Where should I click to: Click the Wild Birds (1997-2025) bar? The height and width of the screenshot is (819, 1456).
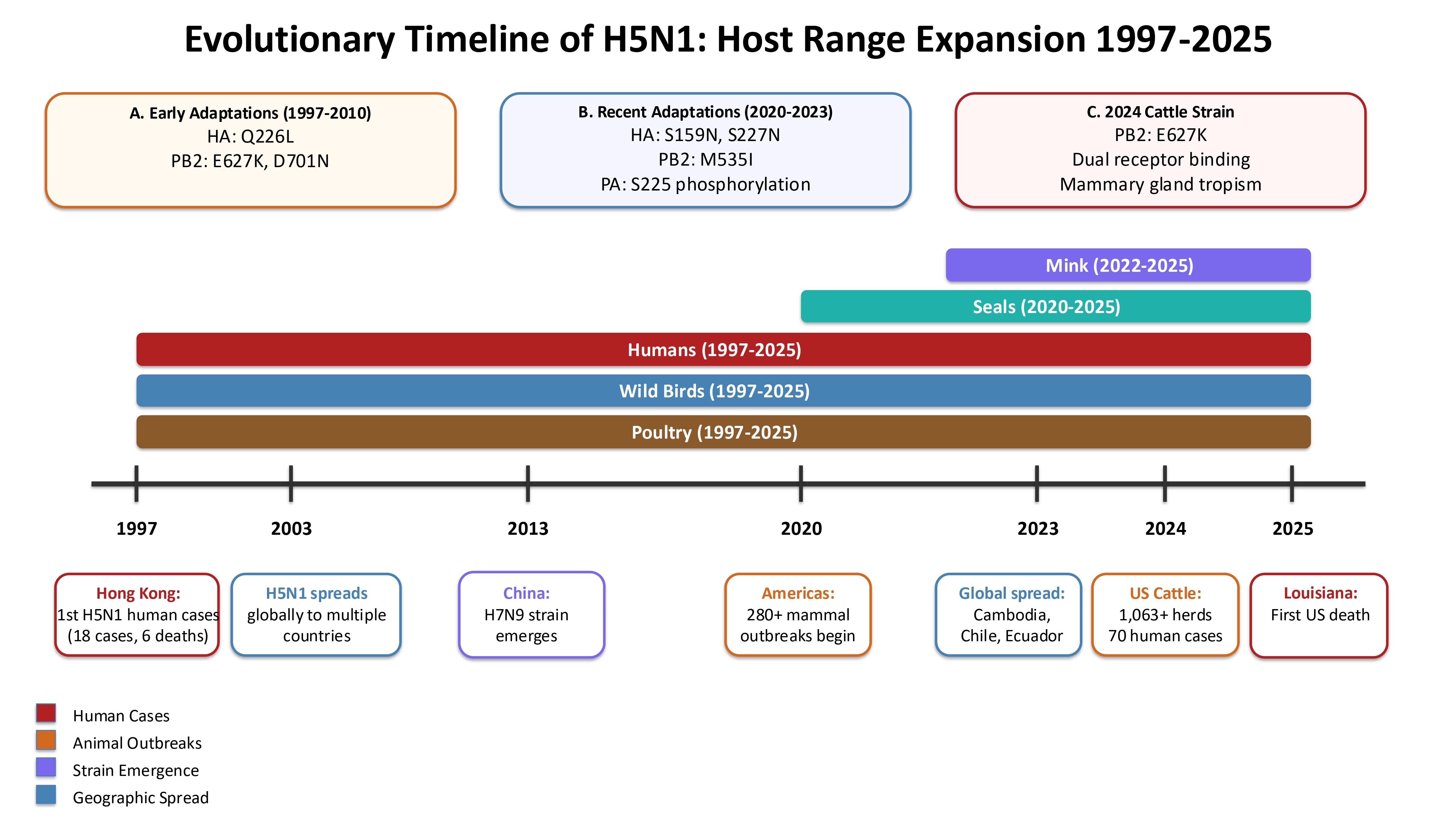723,391
